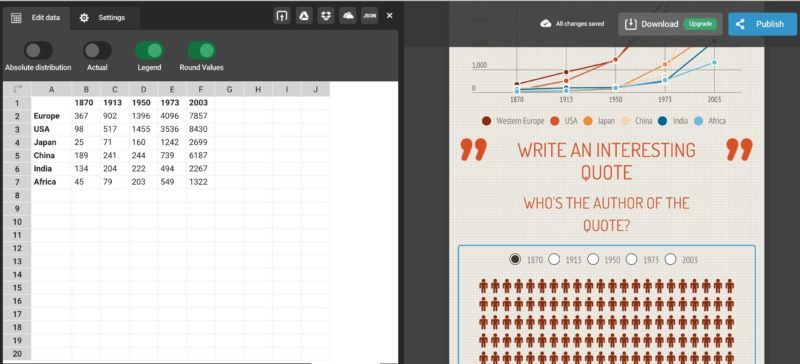The width and height of the screenshot is (800, 364).
Task: Select row 20 header
Action: click(x=17, y=353)
